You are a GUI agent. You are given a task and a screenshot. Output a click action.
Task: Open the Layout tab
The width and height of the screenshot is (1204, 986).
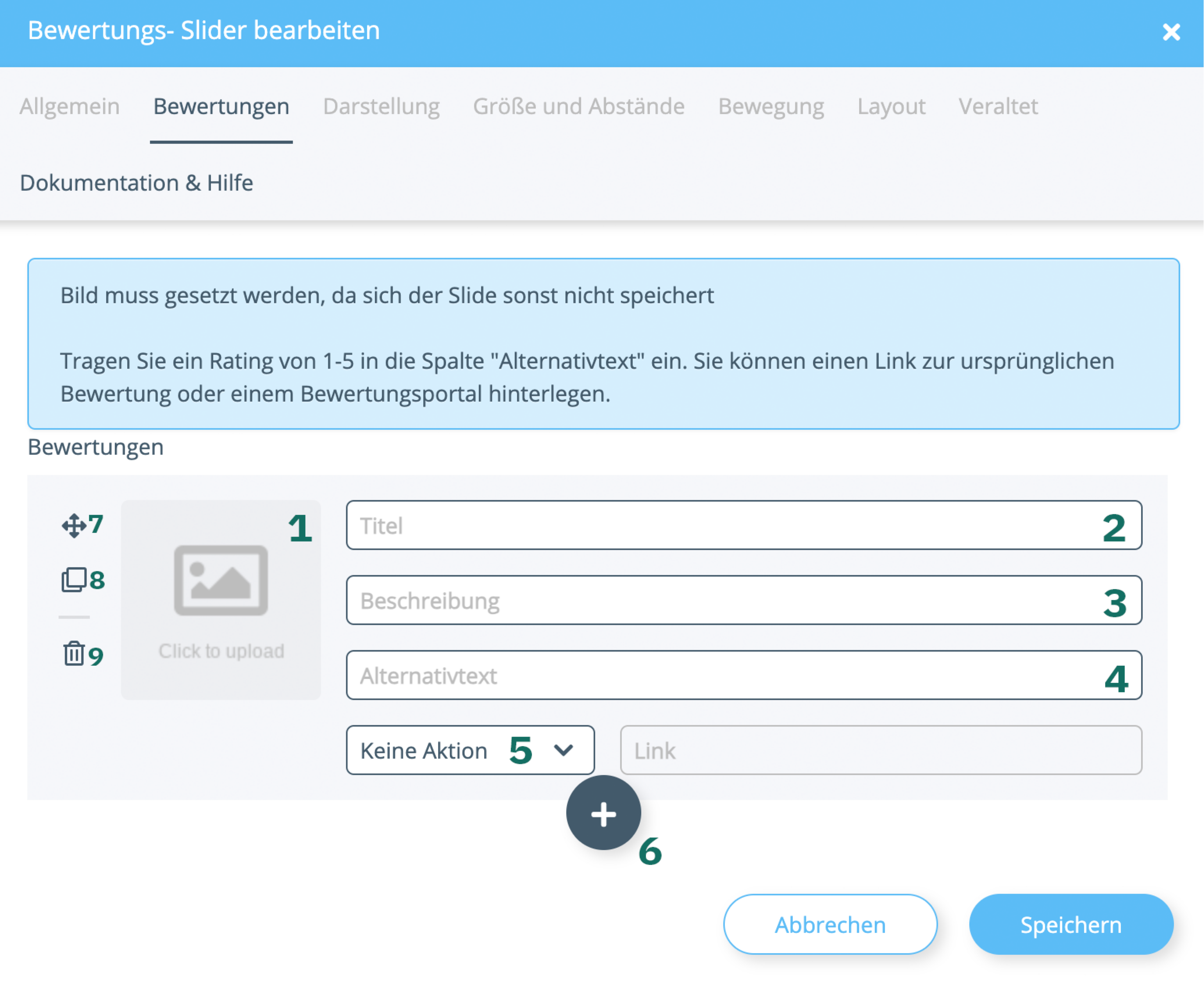pyautogui.click(x=891, y=106)
